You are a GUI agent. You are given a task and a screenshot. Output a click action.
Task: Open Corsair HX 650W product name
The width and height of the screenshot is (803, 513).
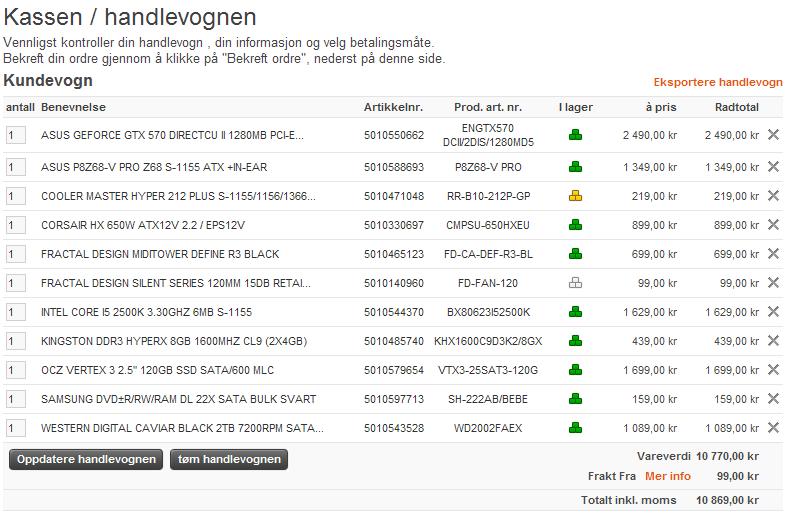[143, 225]
